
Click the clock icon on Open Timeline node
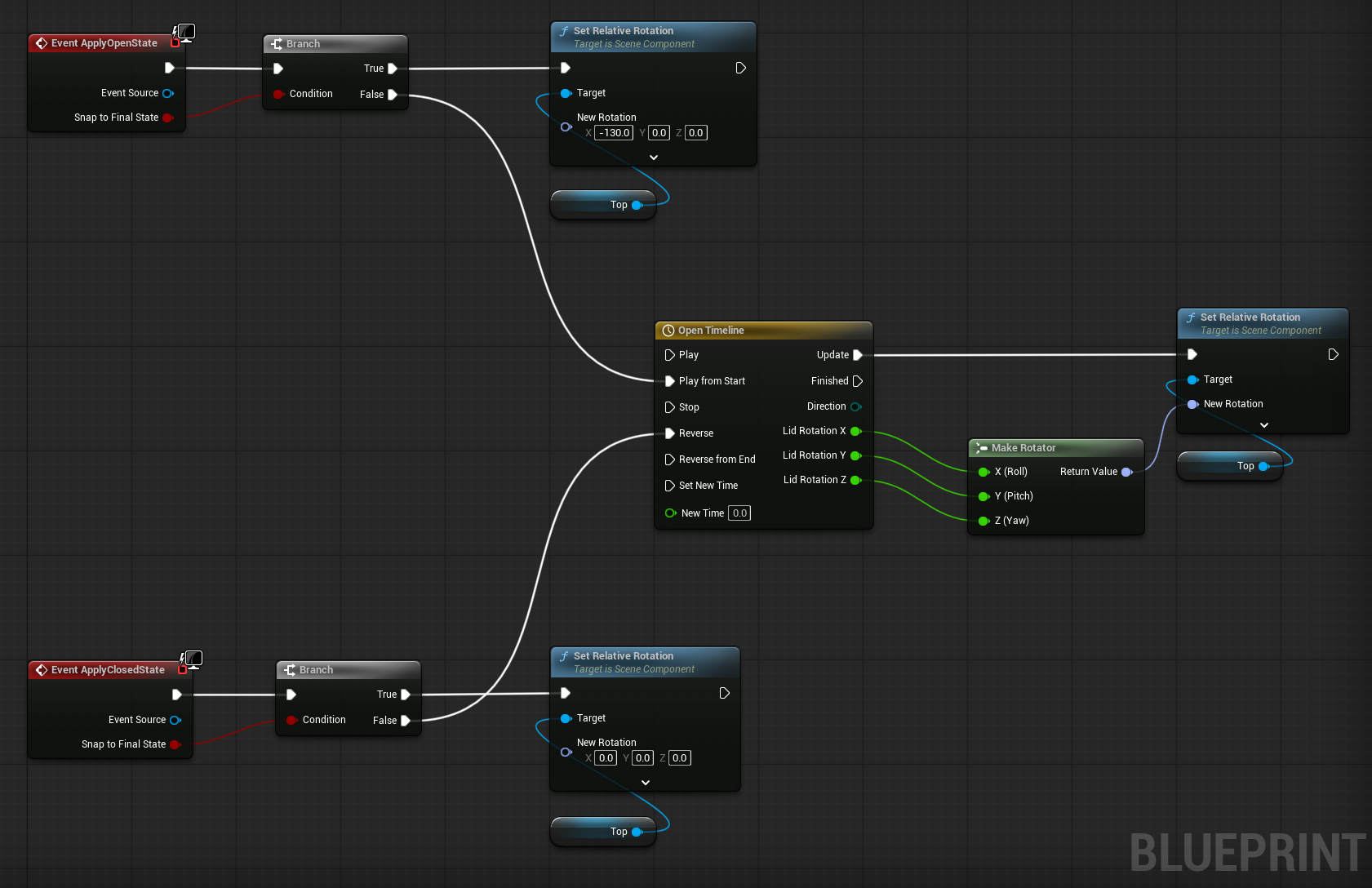pyautogui.click(x=668, y=330)
